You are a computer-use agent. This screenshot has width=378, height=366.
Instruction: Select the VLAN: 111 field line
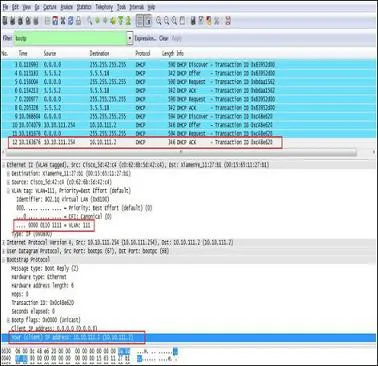[53, 225]
